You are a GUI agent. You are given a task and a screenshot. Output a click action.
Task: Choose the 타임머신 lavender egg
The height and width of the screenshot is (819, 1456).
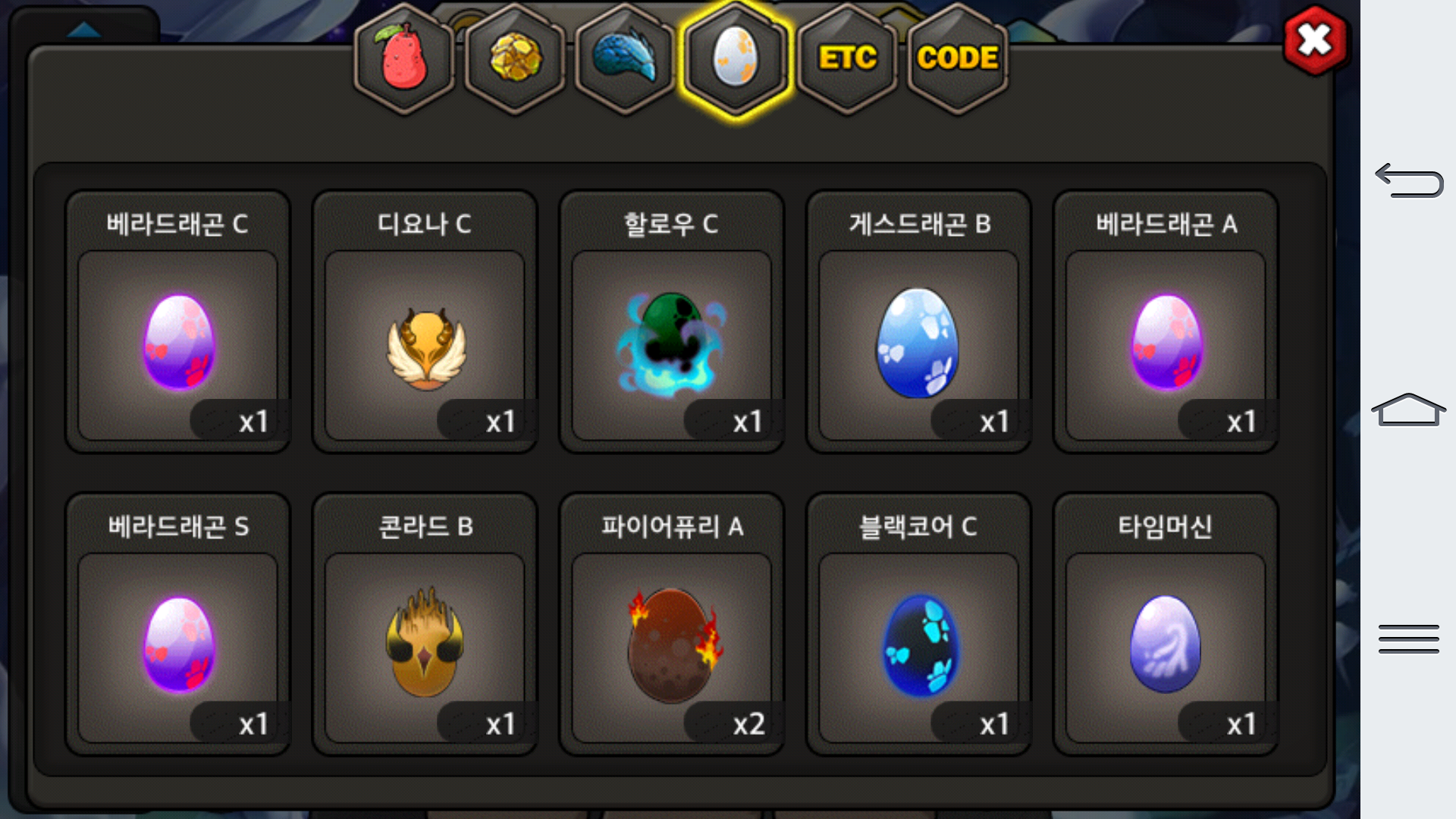tap(1166, 624)
